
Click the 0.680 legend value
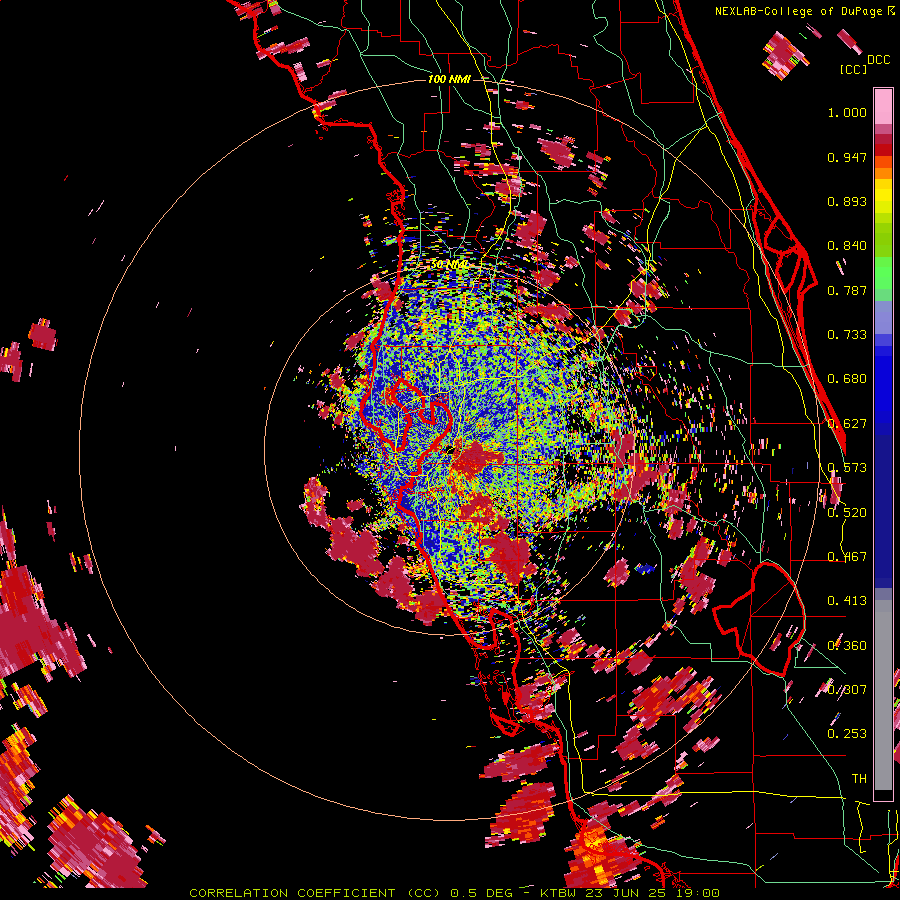847,379
